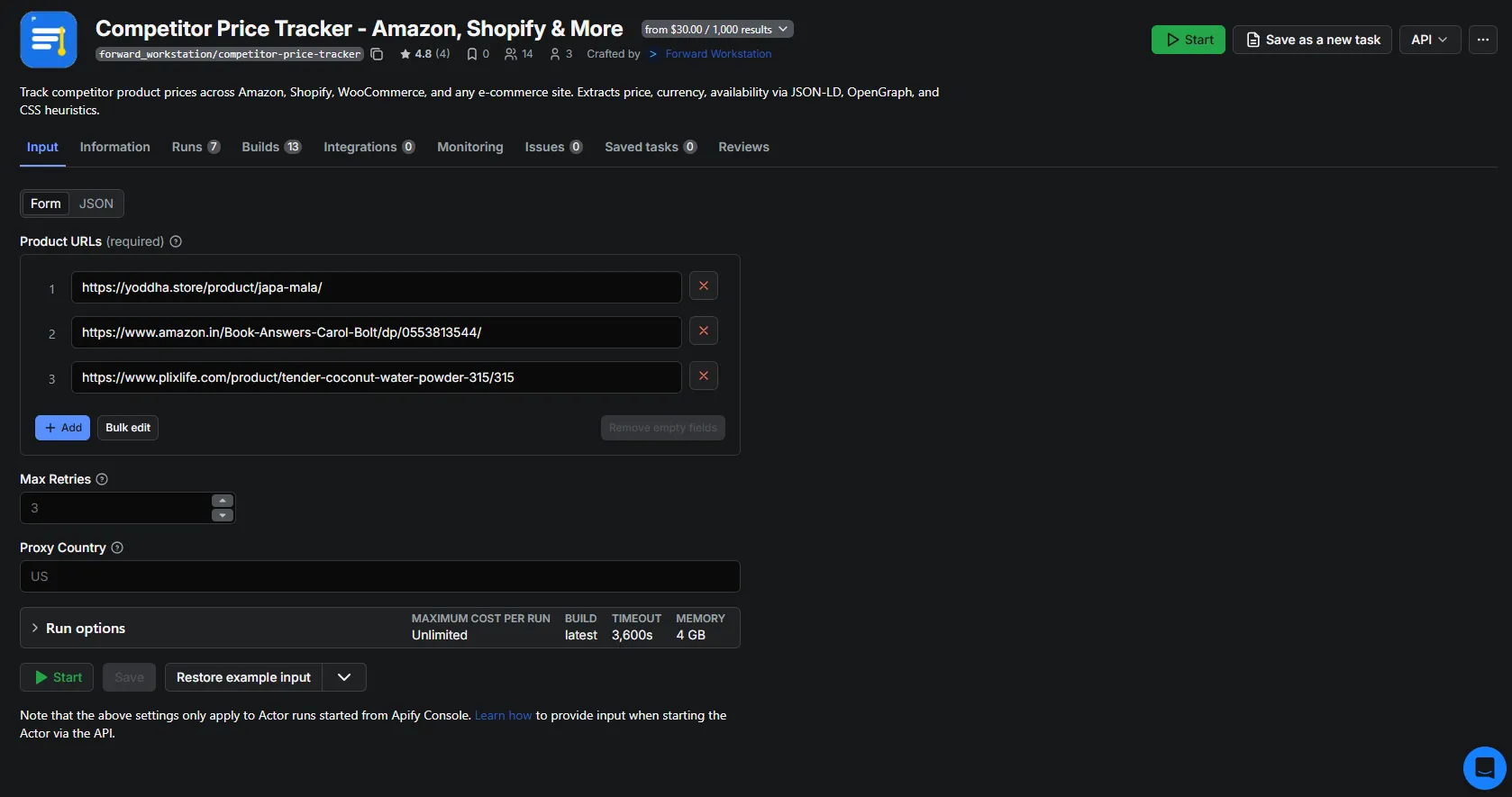The width and height of the screenshot is (1512, 797).
Task: Edit the yoddha.store product URL field
Action: (376, 287)
